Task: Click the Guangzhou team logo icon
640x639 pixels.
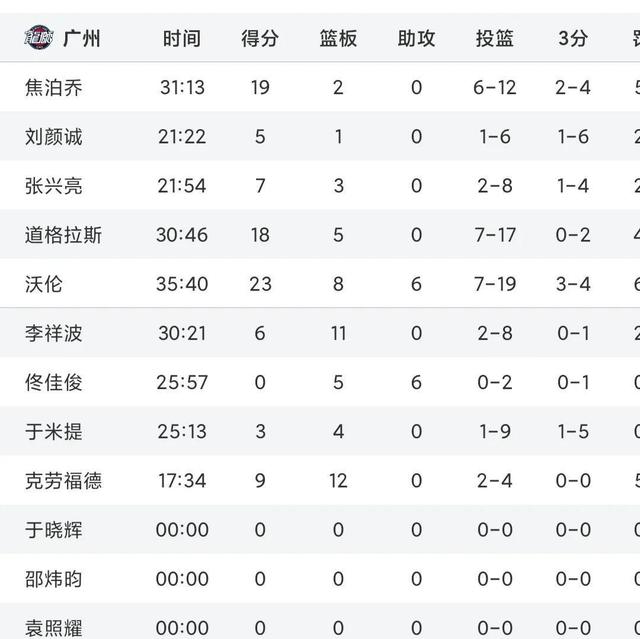Action: (36, 38)
